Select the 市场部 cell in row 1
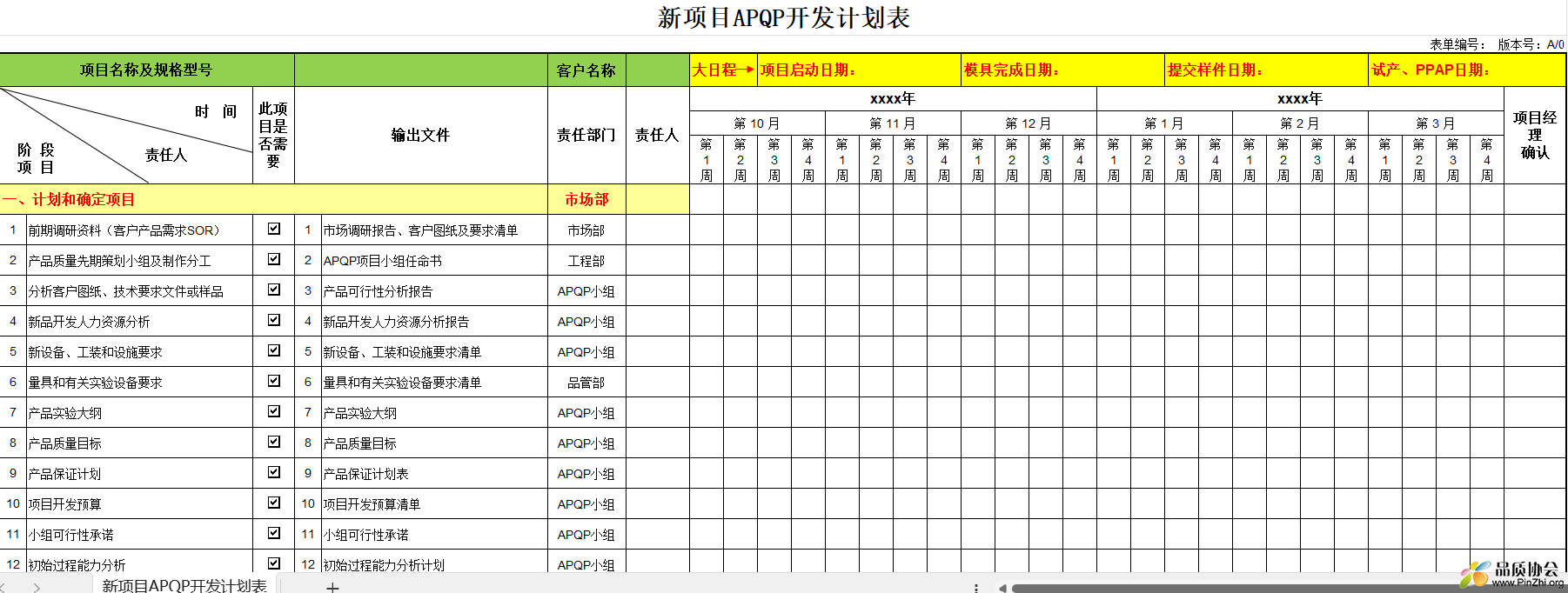 [586, 230]
